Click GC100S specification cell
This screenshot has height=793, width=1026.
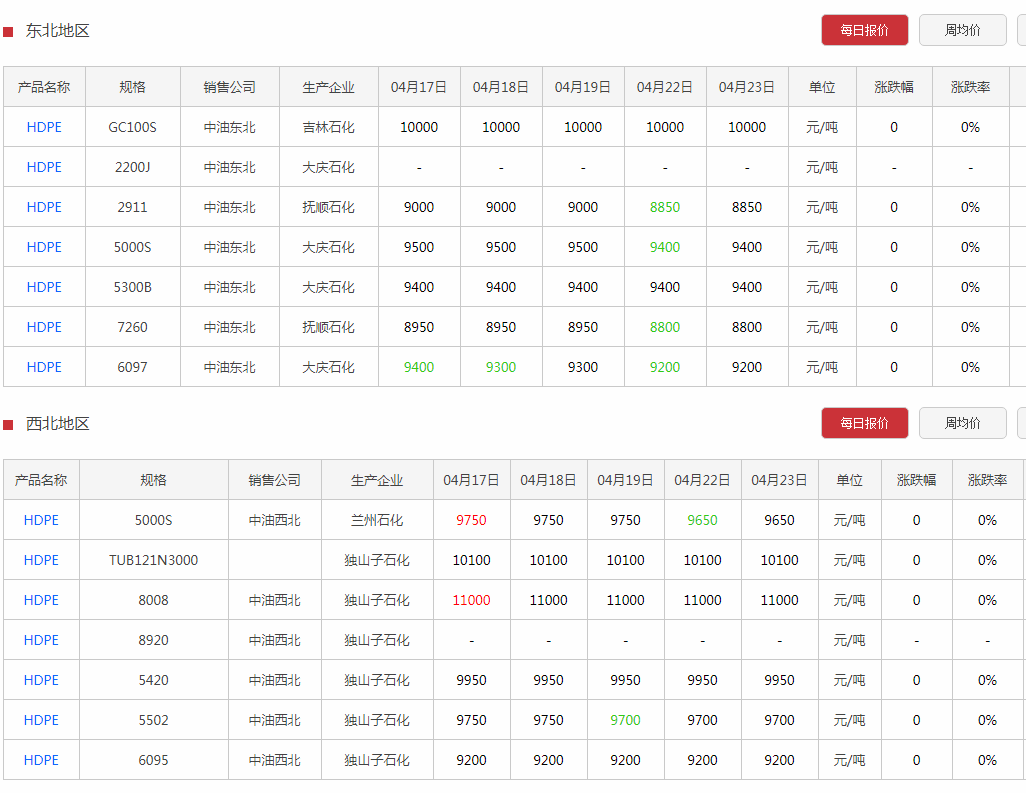132,127
